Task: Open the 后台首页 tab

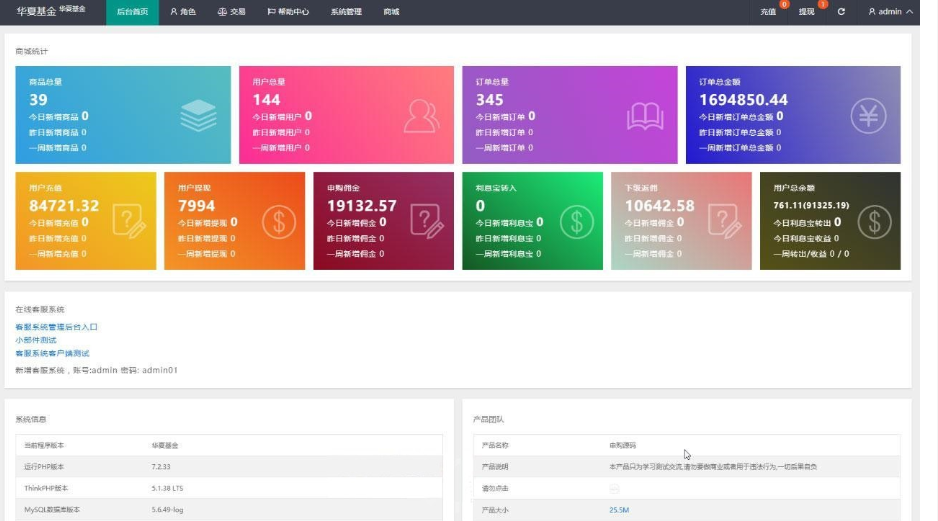Action: click(x=132, y=12)
